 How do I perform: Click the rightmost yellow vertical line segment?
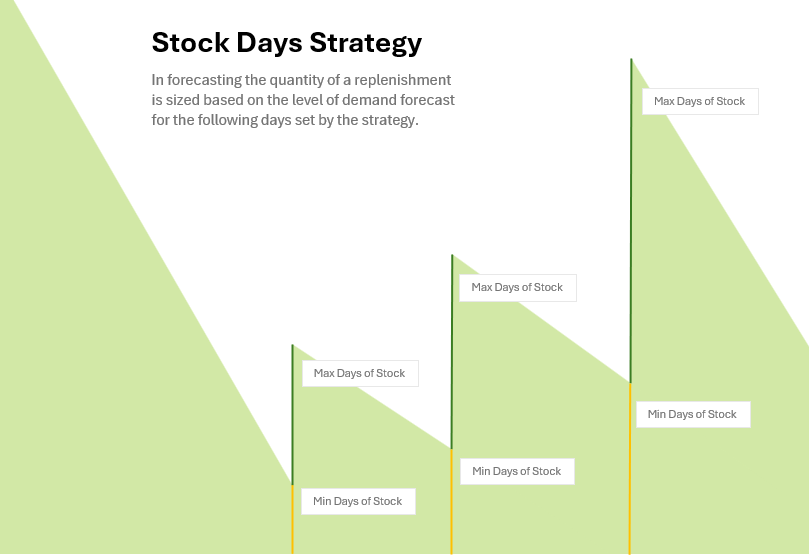pyautogui.click(x=630, y=469)
